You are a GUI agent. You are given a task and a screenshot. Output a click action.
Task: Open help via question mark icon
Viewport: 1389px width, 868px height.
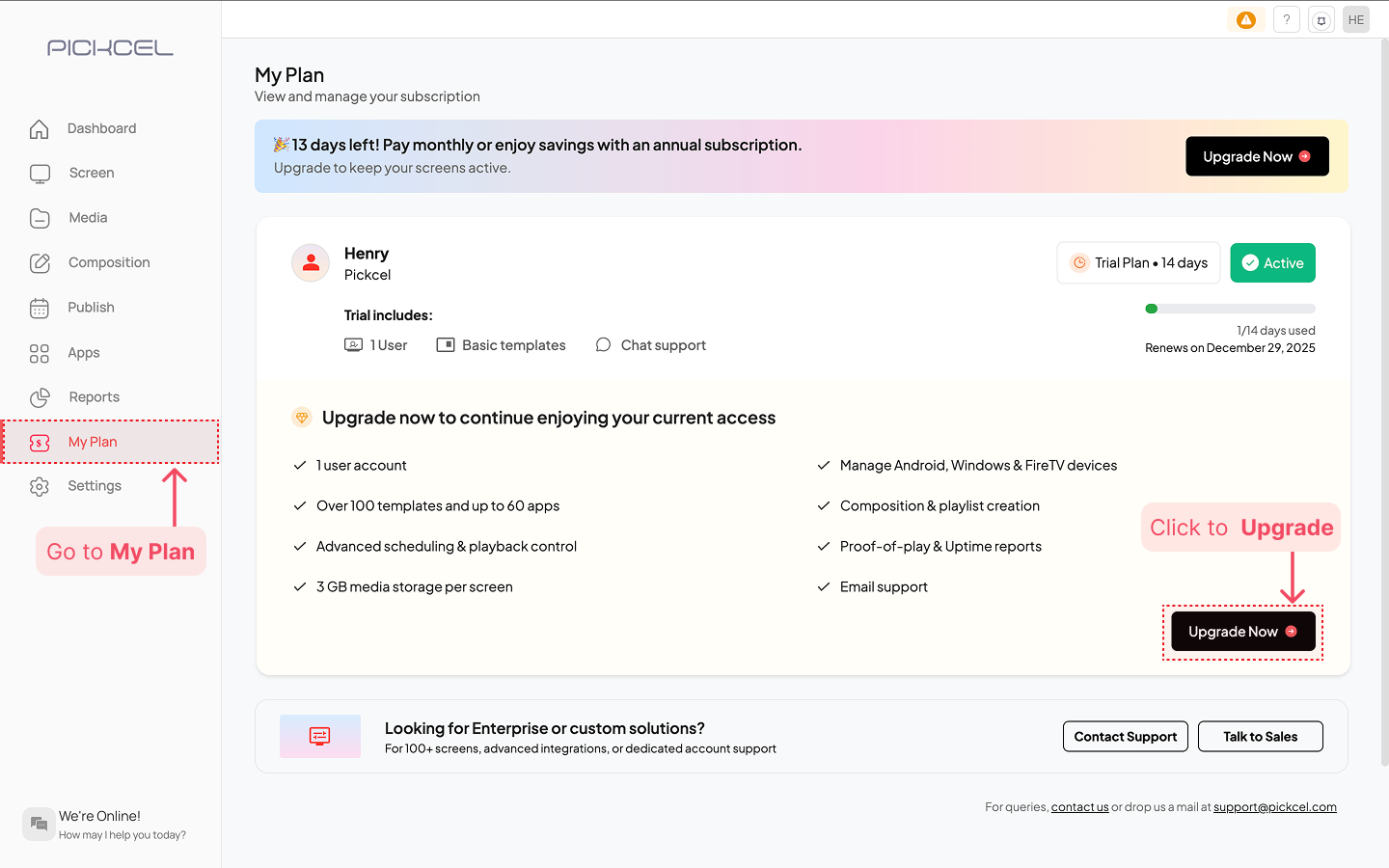1287,19
